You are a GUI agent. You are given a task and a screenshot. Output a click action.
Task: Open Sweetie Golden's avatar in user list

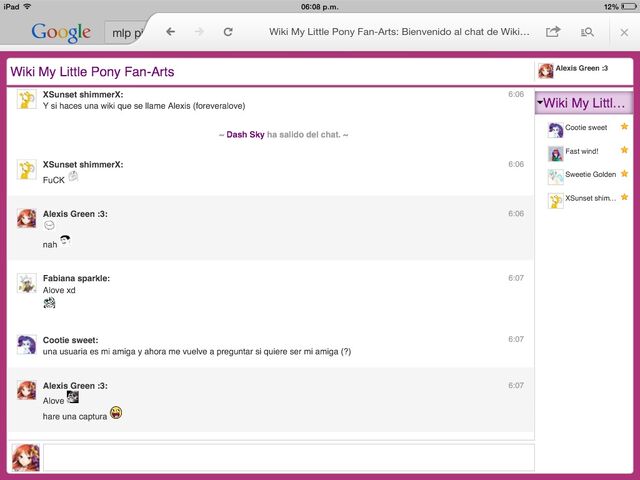click(556, 177)
